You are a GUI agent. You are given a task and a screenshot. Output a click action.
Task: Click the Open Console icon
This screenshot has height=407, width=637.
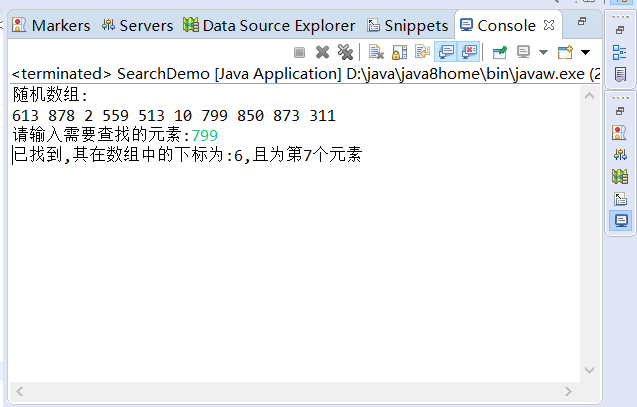point(566,52)
